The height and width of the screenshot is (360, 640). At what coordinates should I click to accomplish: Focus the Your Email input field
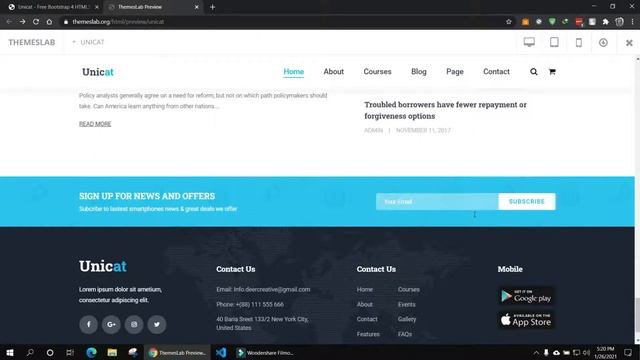(437, 202)
